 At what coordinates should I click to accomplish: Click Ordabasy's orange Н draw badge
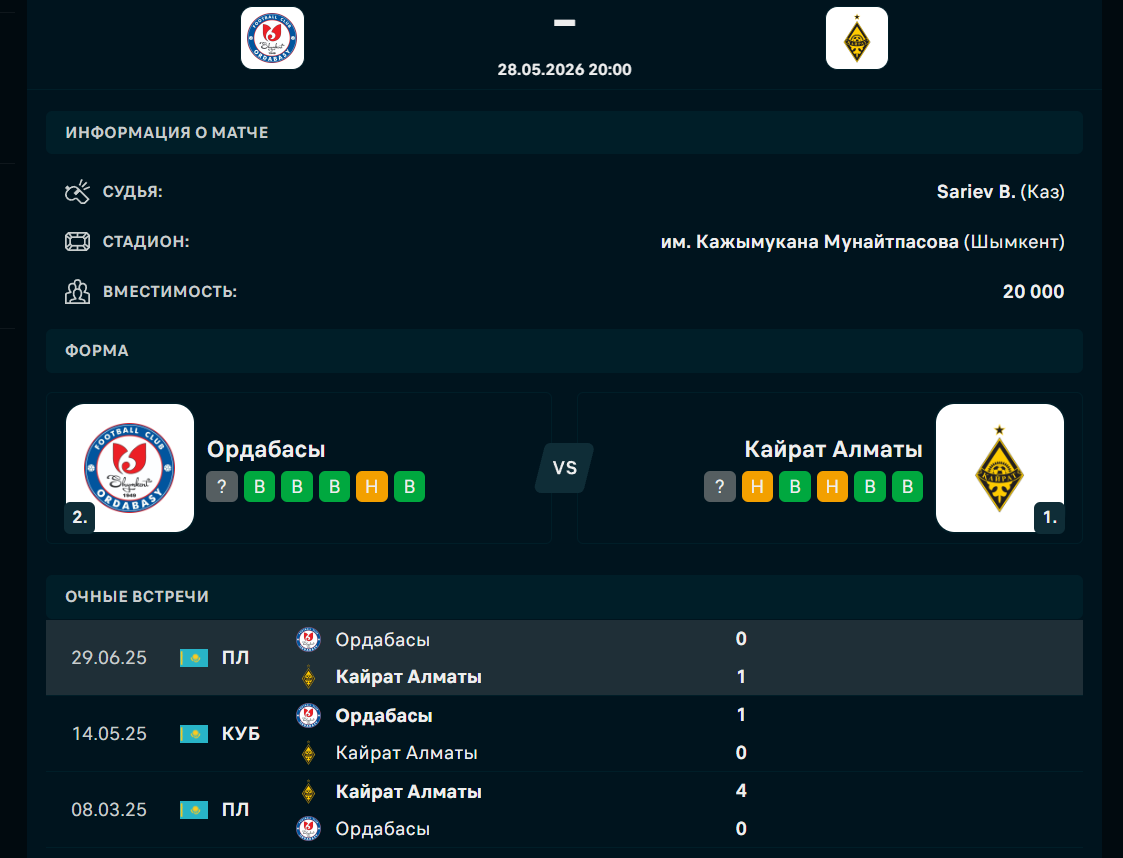coord(372,486)
